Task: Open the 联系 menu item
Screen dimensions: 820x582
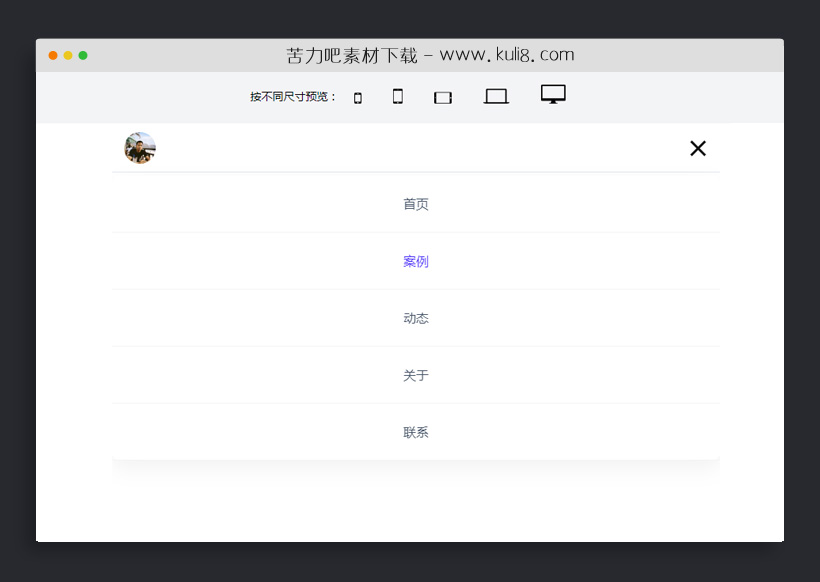Action: [x=416, y=432]
